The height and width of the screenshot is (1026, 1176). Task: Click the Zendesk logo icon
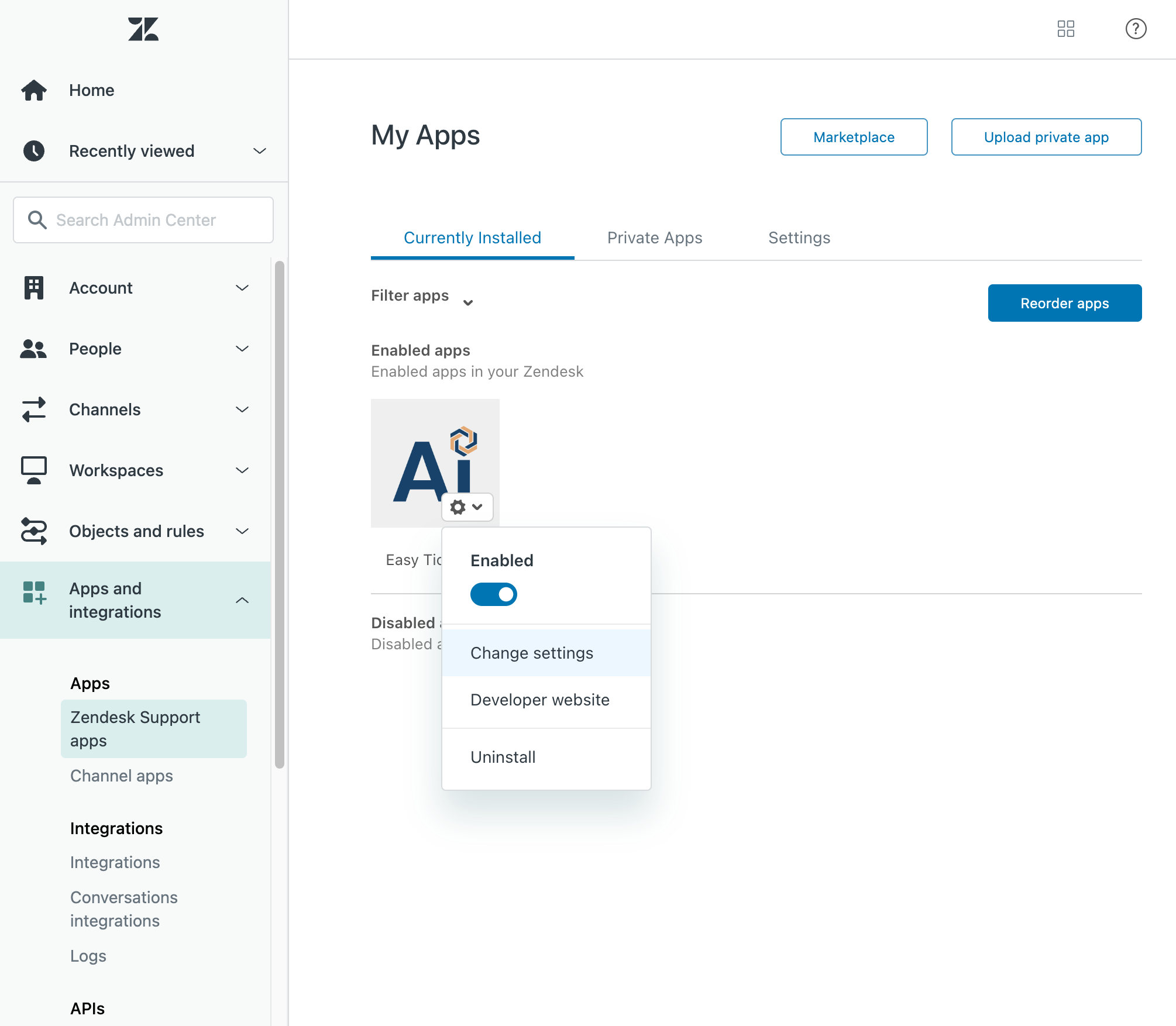coord(143,29)
